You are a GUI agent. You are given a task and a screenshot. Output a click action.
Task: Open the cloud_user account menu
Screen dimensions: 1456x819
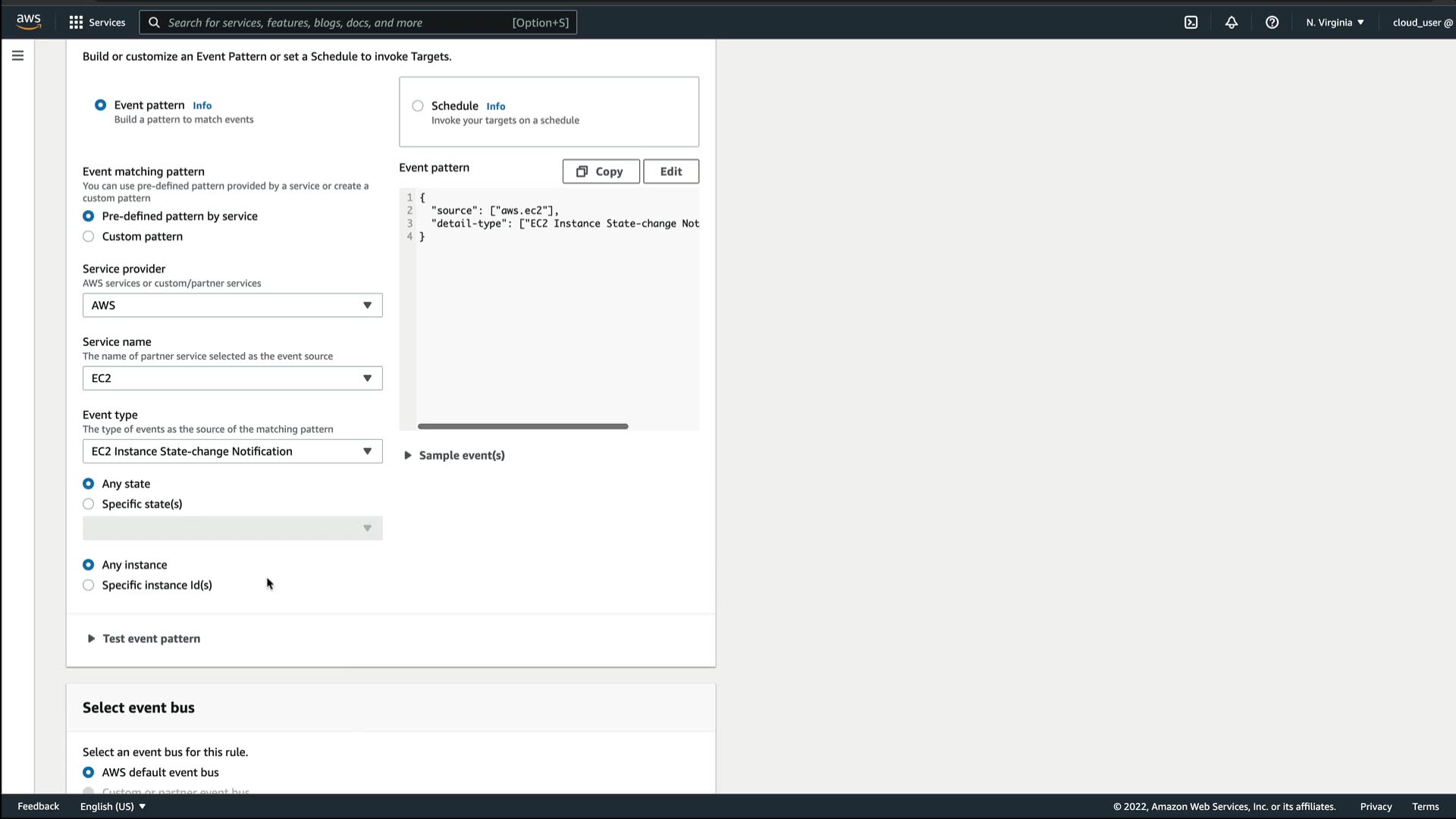(x=1422, y=22)
